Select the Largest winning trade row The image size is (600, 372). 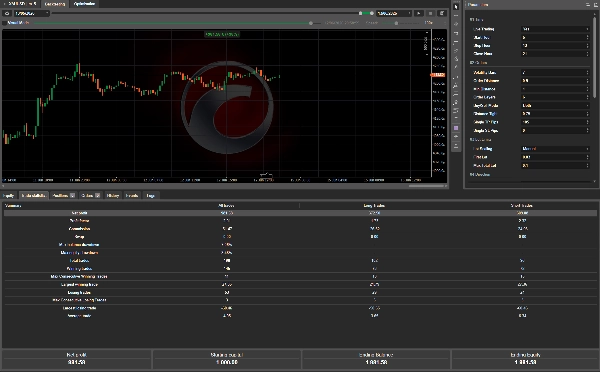[300, 285]
